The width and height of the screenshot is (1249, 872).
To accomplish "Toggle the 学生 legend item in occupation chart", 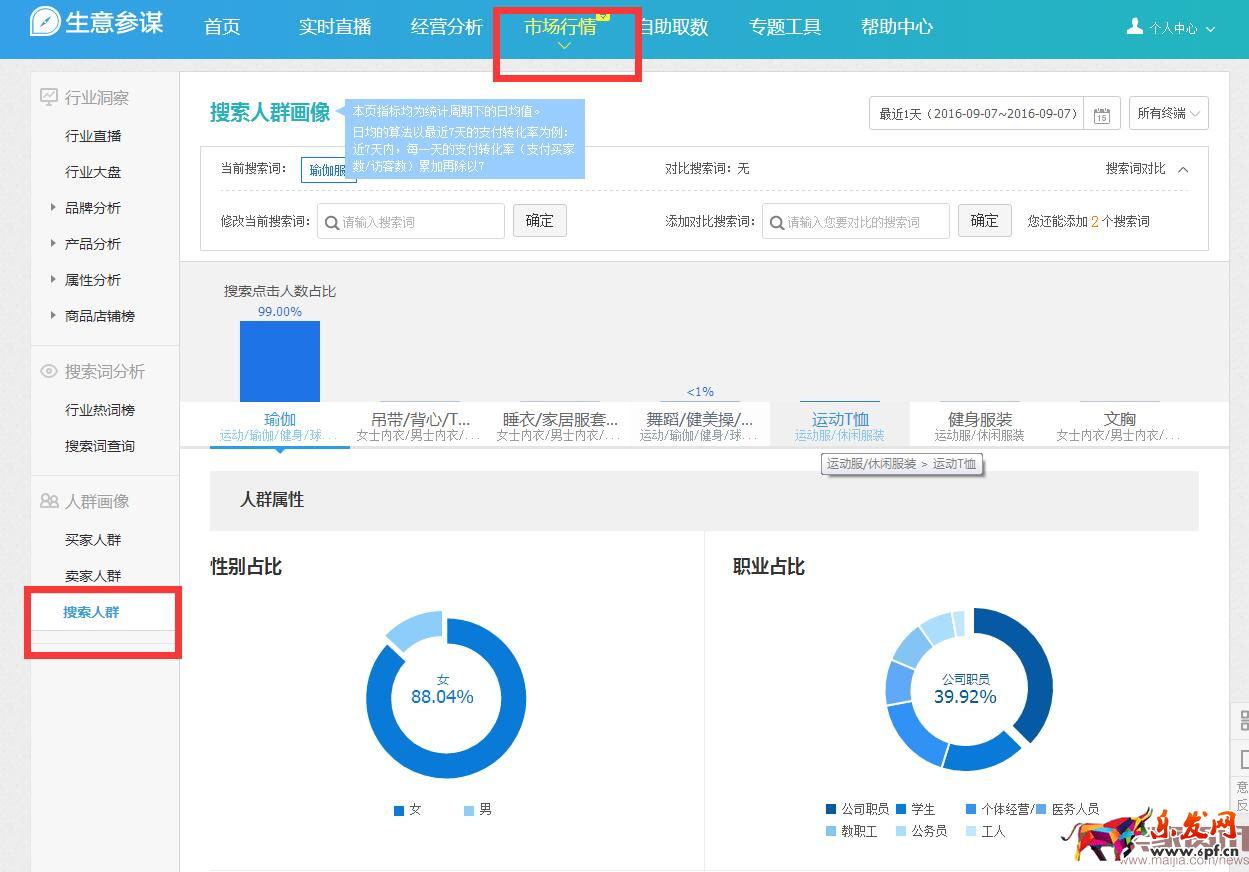I will tap(914, 809).
